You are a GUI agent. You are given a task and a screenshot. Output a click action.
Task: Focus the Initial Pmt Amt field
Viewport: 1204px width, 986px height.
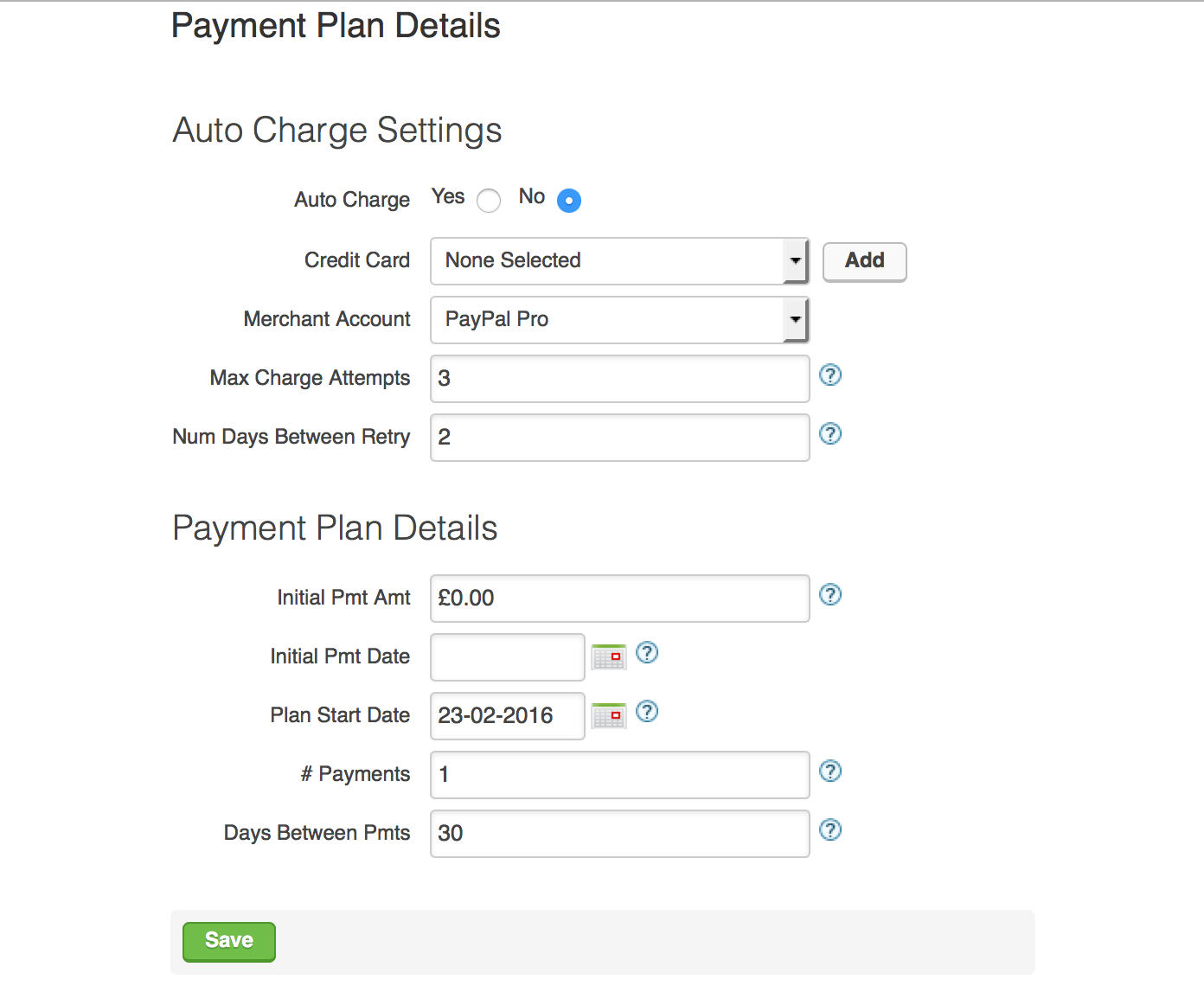(619, 599)
